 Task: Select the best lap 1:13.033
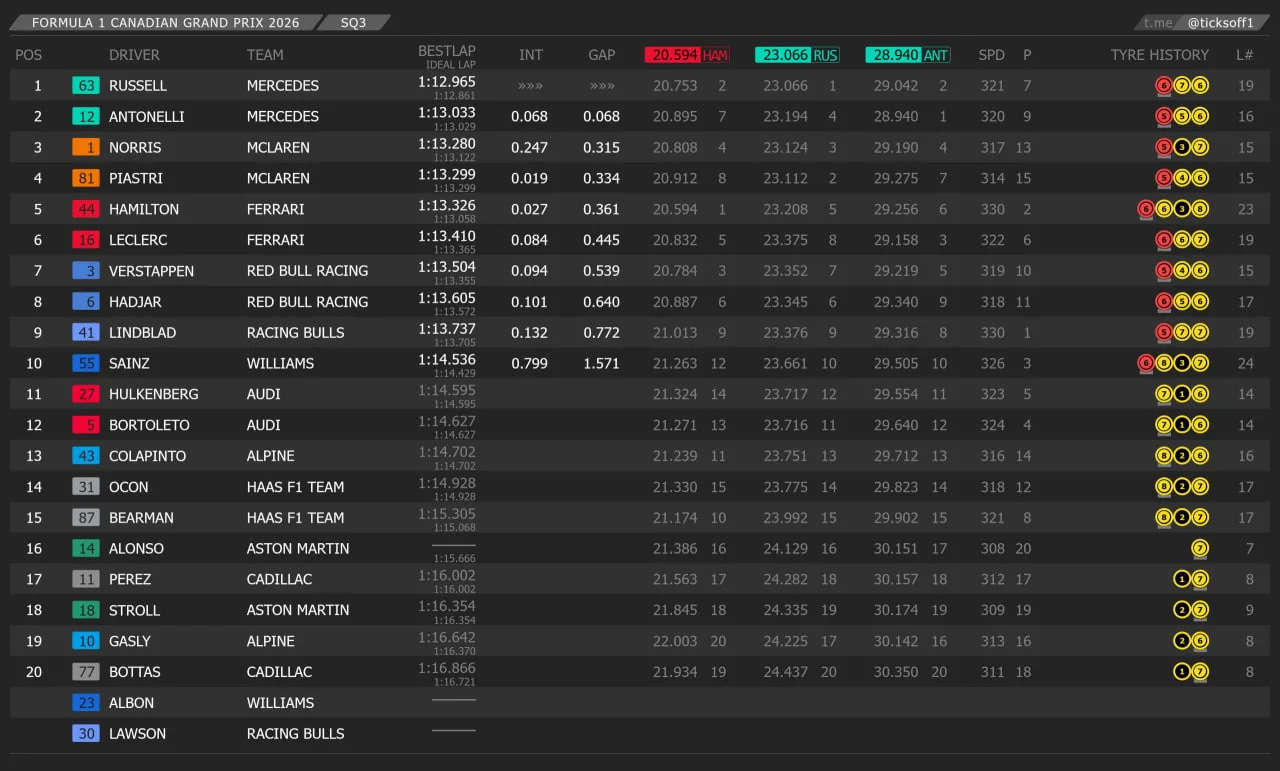pyautogui.click(x=447, y=113)
